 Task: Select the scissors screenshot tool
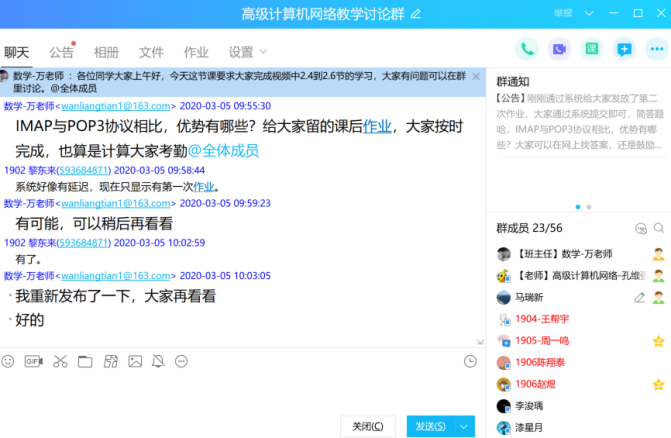pyautogui.click(x=60, y=361)
